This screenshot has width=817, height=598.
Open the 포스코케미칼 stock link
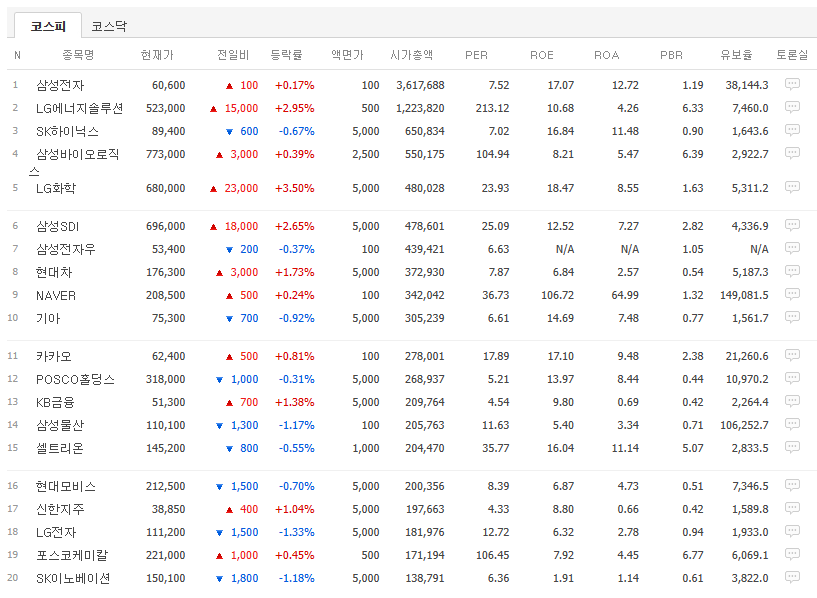(x=72, y=555)
